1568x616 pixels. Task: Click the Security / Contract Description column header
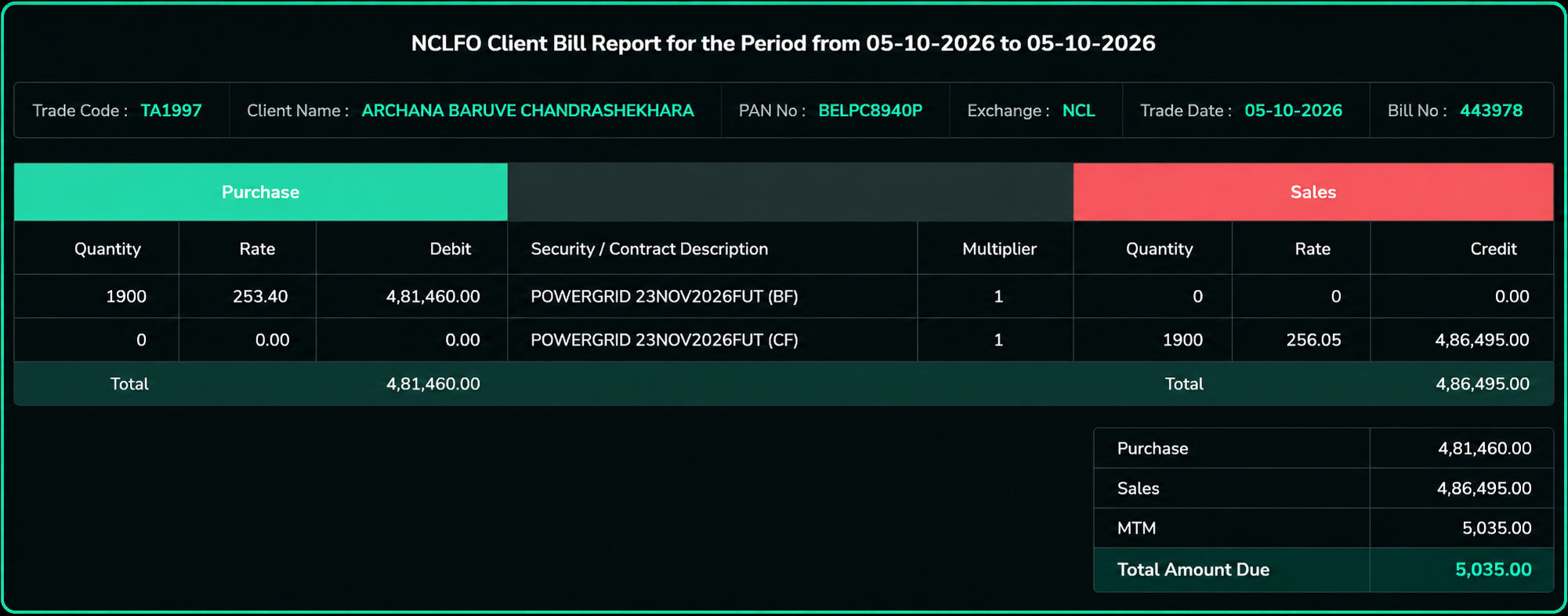click(x=650, y=248)
